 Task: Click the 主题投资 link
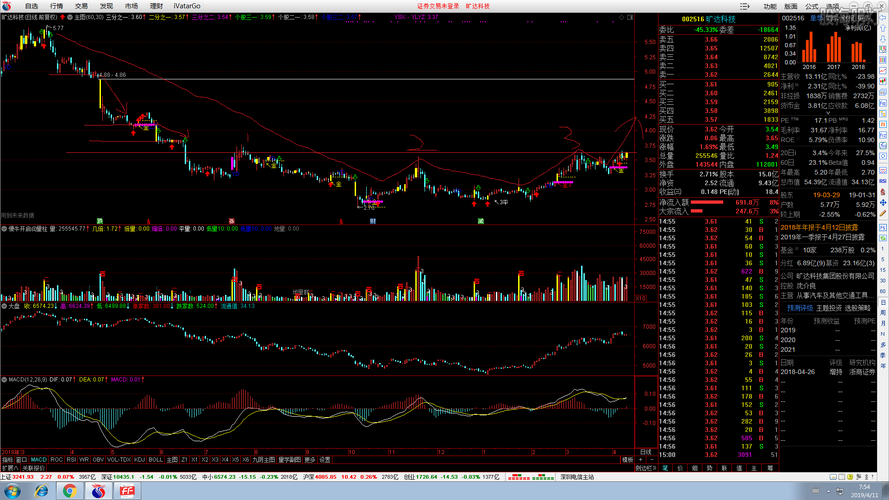(x=829, y=308)
